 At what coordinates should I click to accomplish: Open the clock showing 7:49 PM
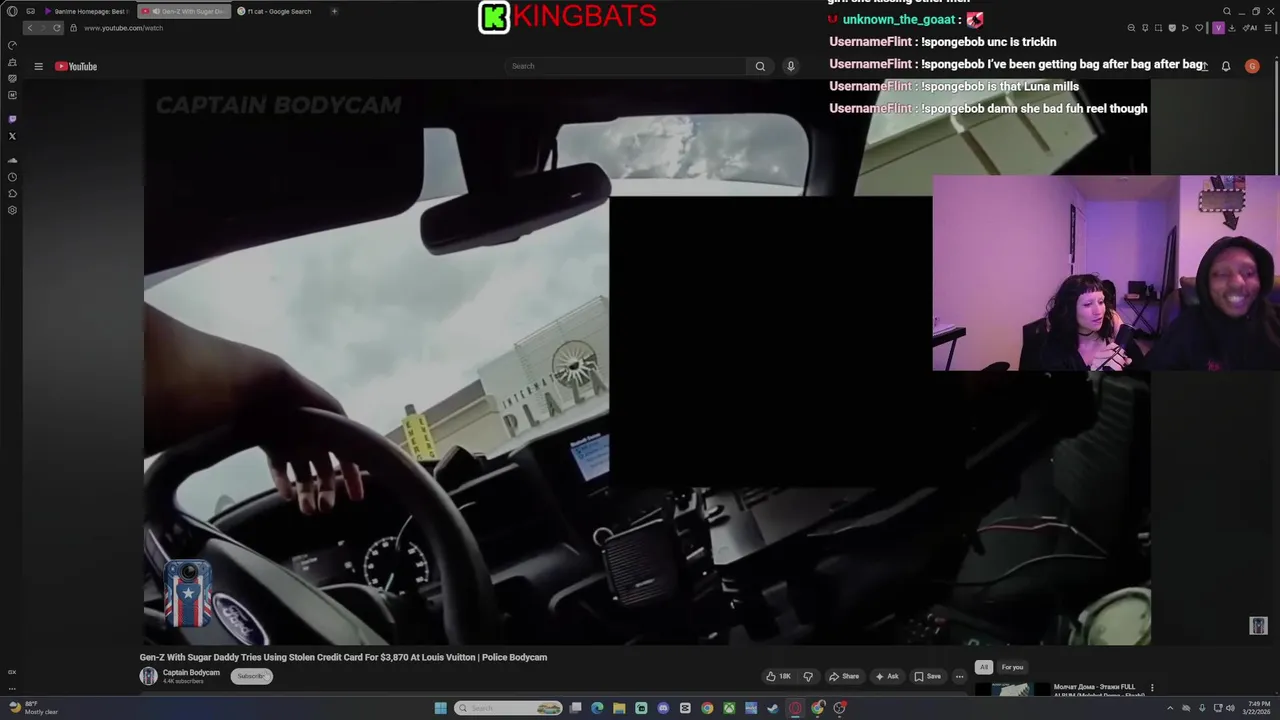coord(1257,708)
